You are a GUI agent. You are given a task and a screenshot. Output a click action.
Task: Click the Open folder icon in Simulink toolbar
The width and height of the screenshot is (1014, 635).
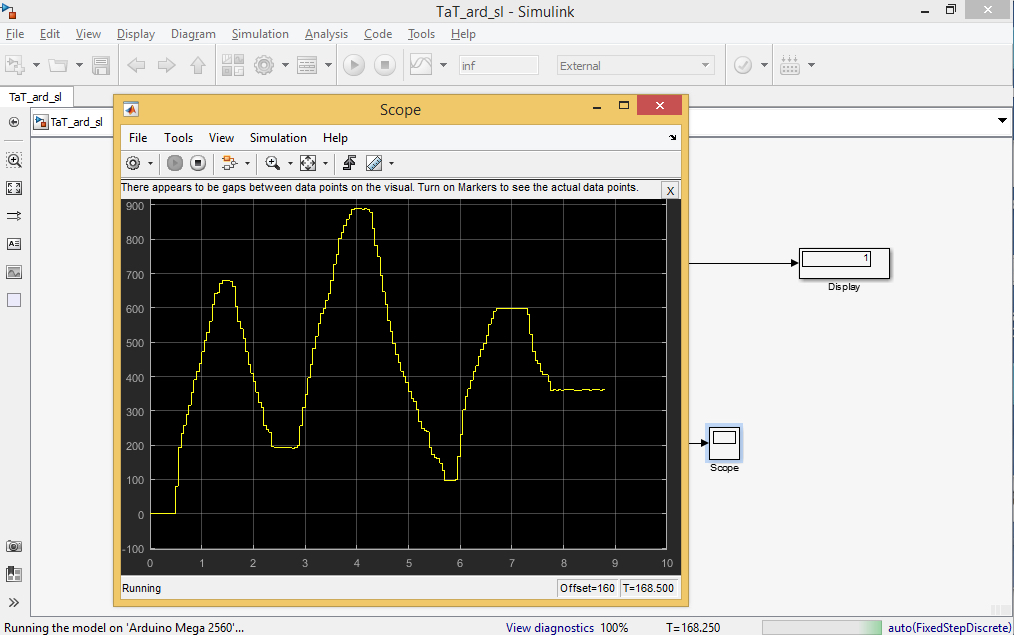58,65
